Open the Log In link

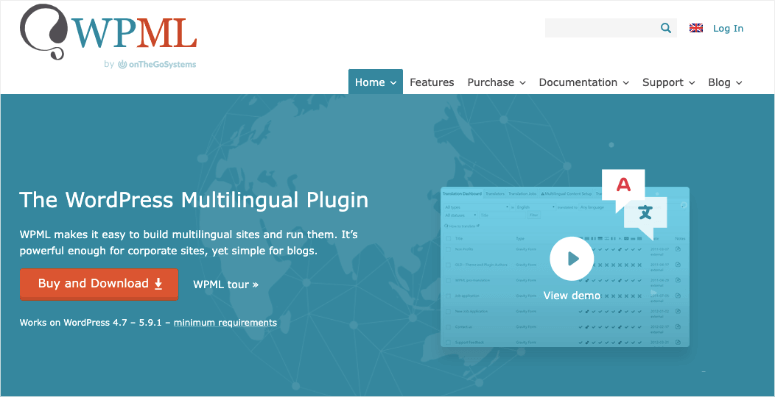[x=728, y=28]
